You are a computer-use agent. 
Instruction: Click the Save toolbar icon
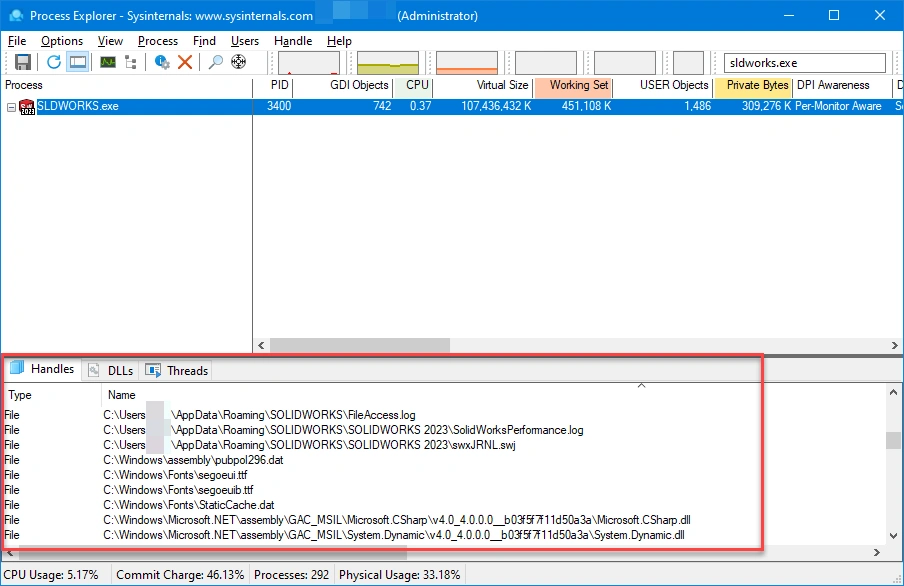coord(22,62)
